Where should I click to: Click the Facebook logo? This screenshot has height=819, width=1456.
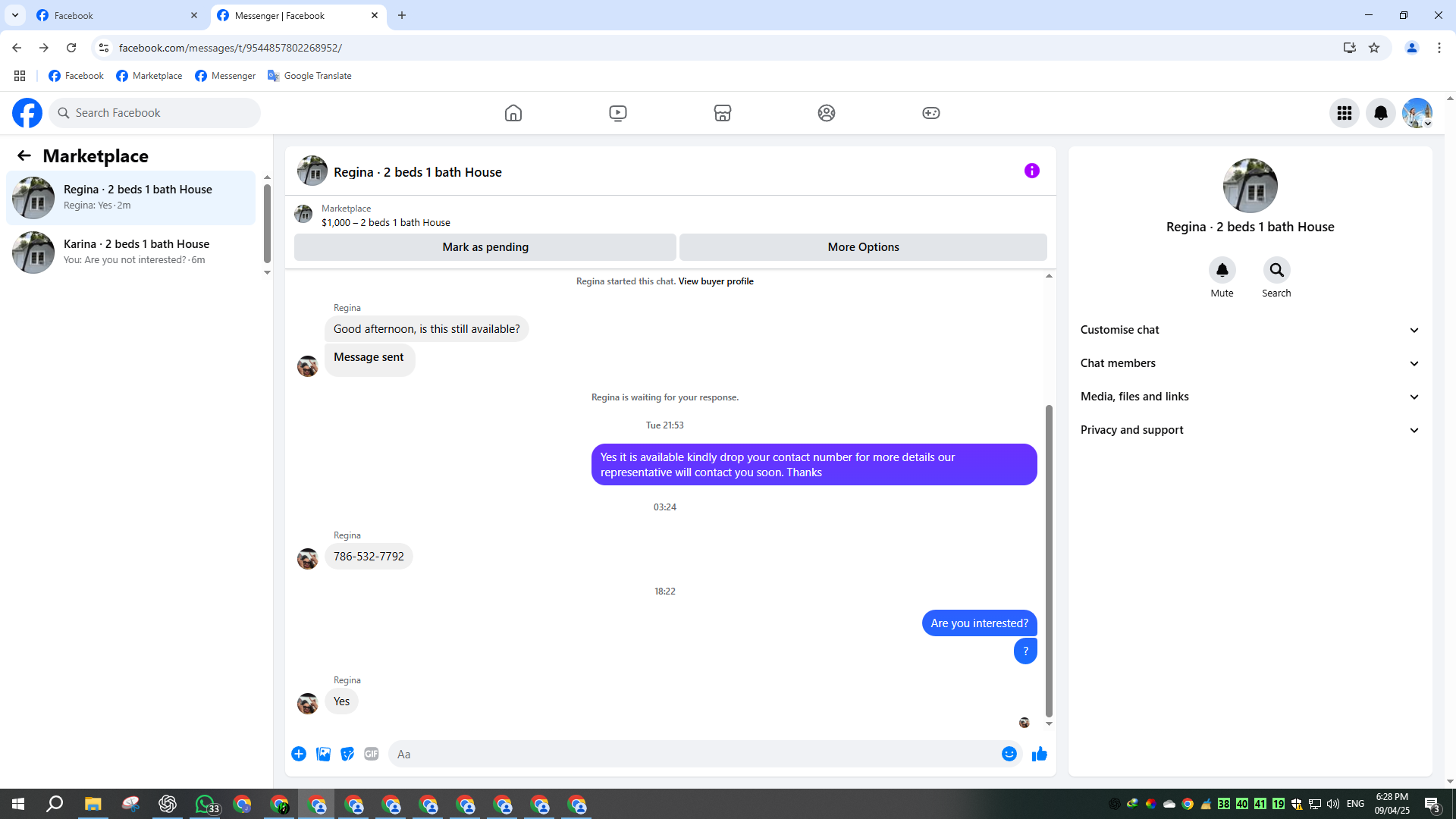27,113
